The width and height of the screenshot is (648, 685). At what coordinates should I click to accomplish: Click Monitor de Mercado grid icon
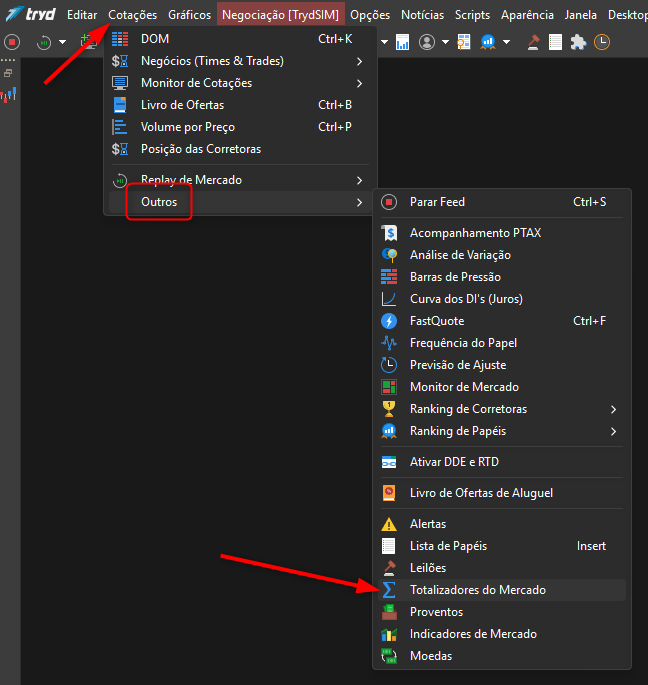[x=389, y=387]
